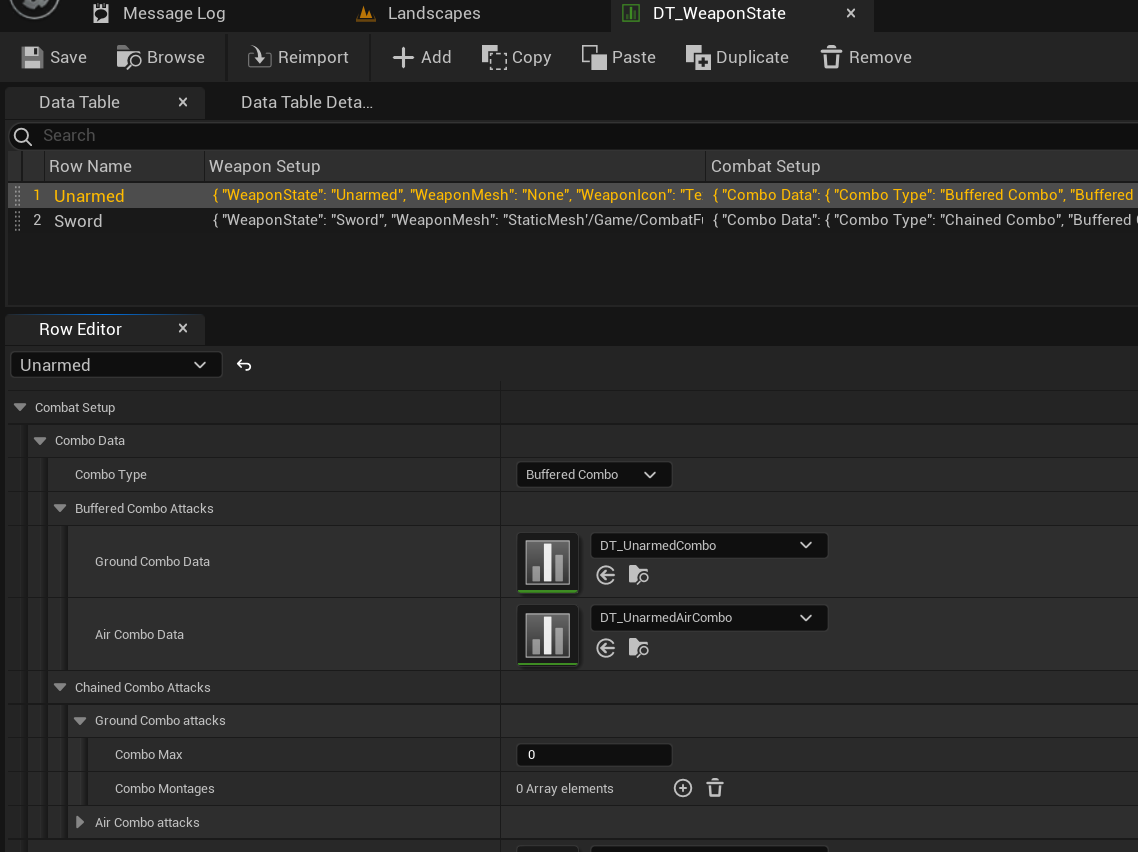Collapse Buffered Combo Attacks

click(x=60, y=508)
